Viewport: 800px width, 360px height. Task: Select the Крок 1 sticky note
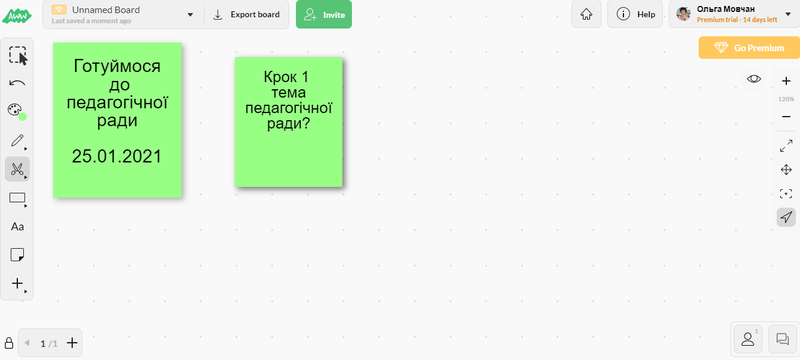pyautogui.click(x=289, y=122)
